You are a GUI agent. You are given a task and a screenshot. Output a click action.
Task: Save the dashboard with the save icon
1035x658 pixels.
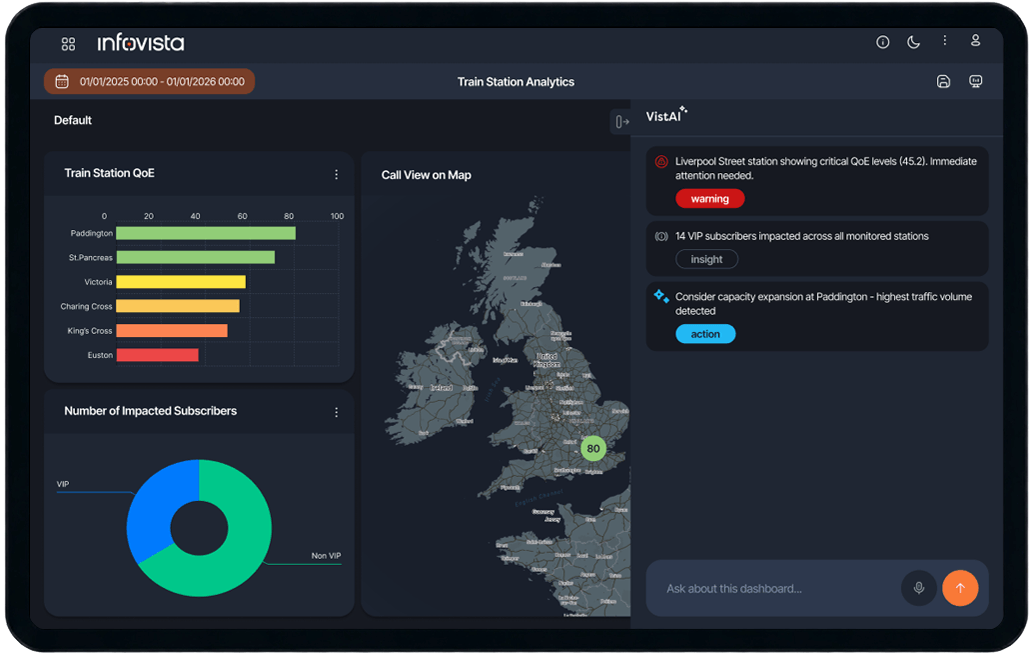point(943,81)
